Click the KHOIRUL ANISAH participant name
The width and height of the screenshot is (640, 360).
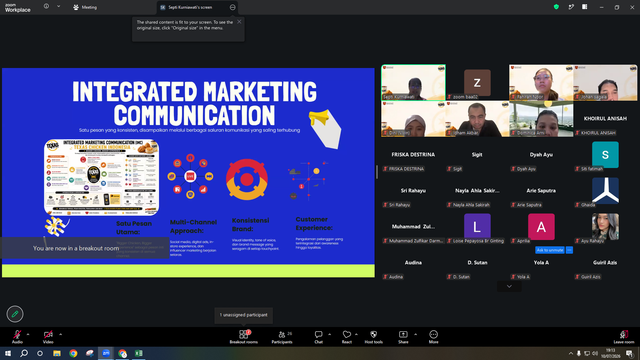click(605, 118)
